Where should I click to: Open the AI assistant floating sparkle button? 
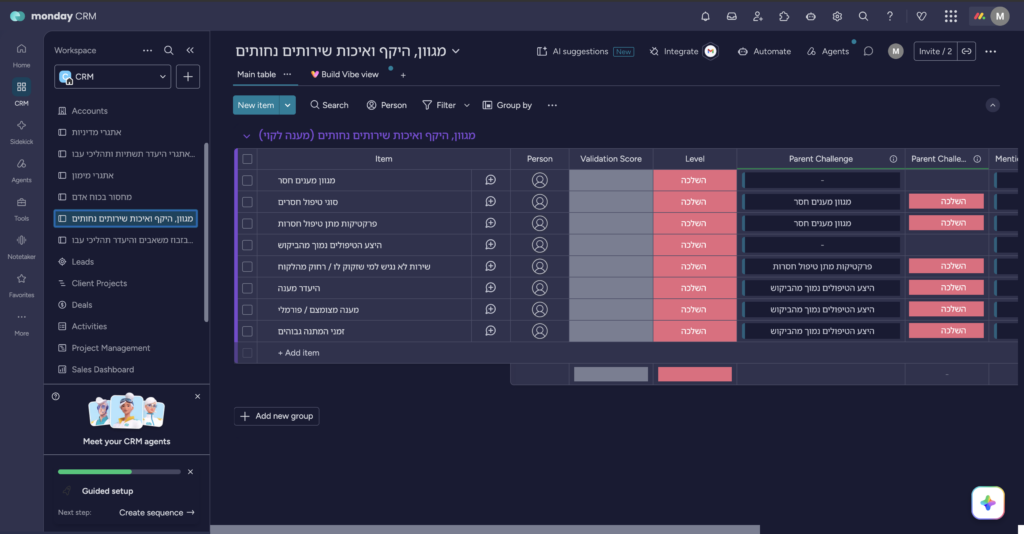coord(987,503)
